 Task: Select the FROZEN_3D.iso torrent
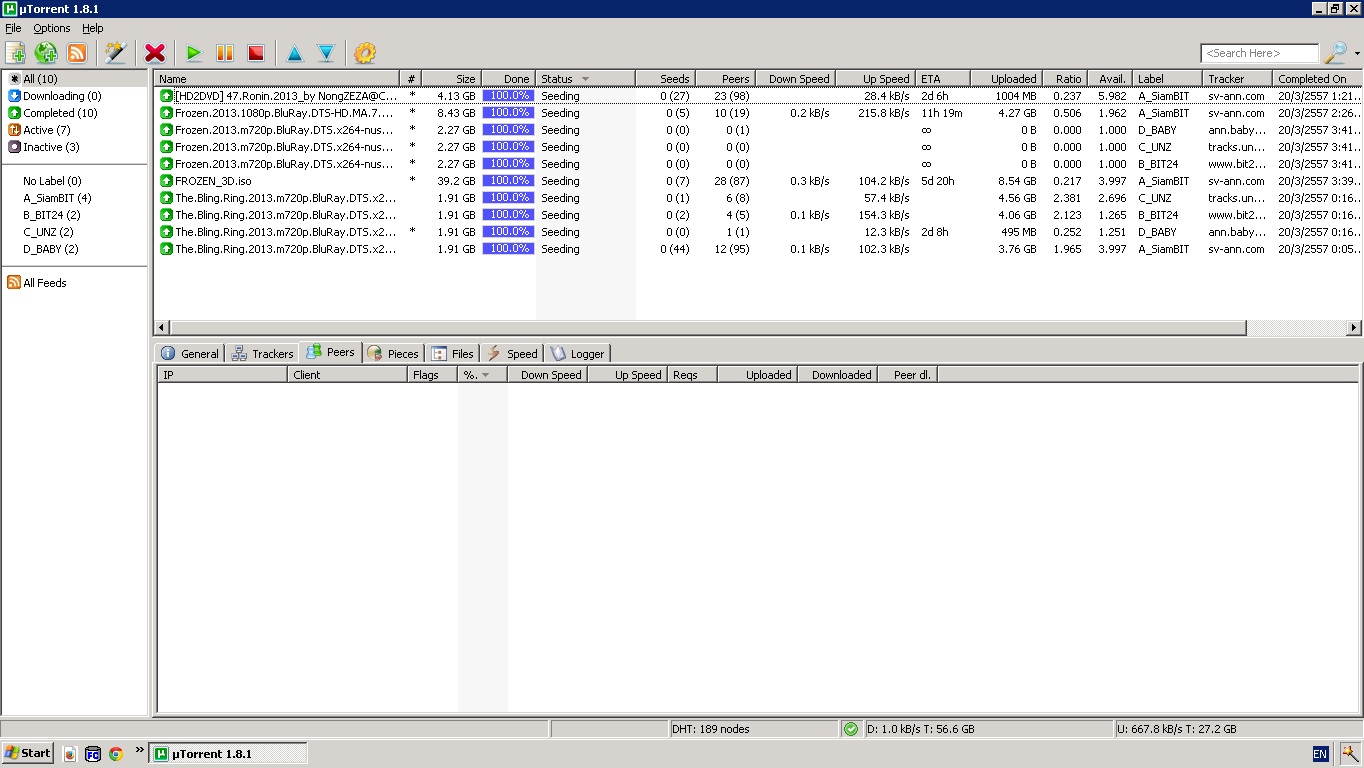click(x=757, y=181)
